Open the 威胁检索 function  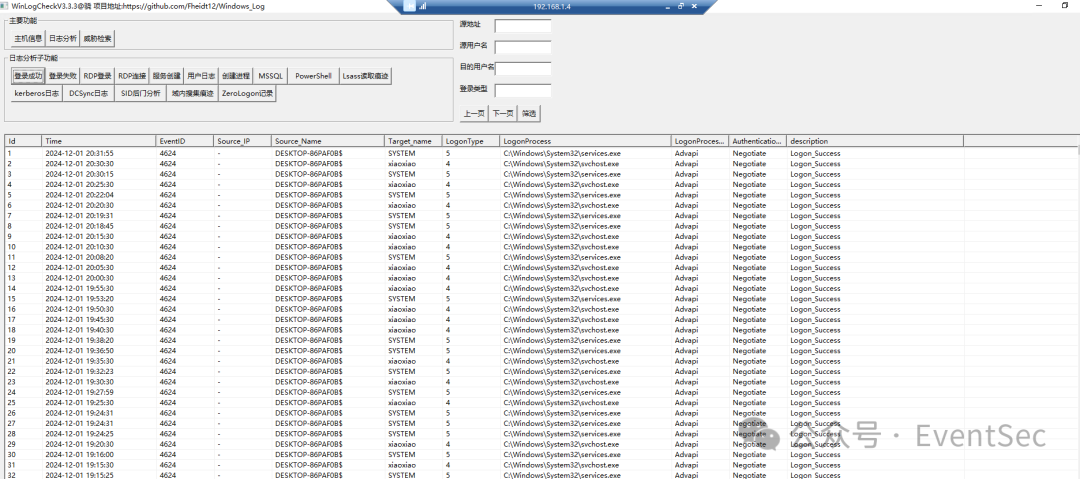[97, 39]
